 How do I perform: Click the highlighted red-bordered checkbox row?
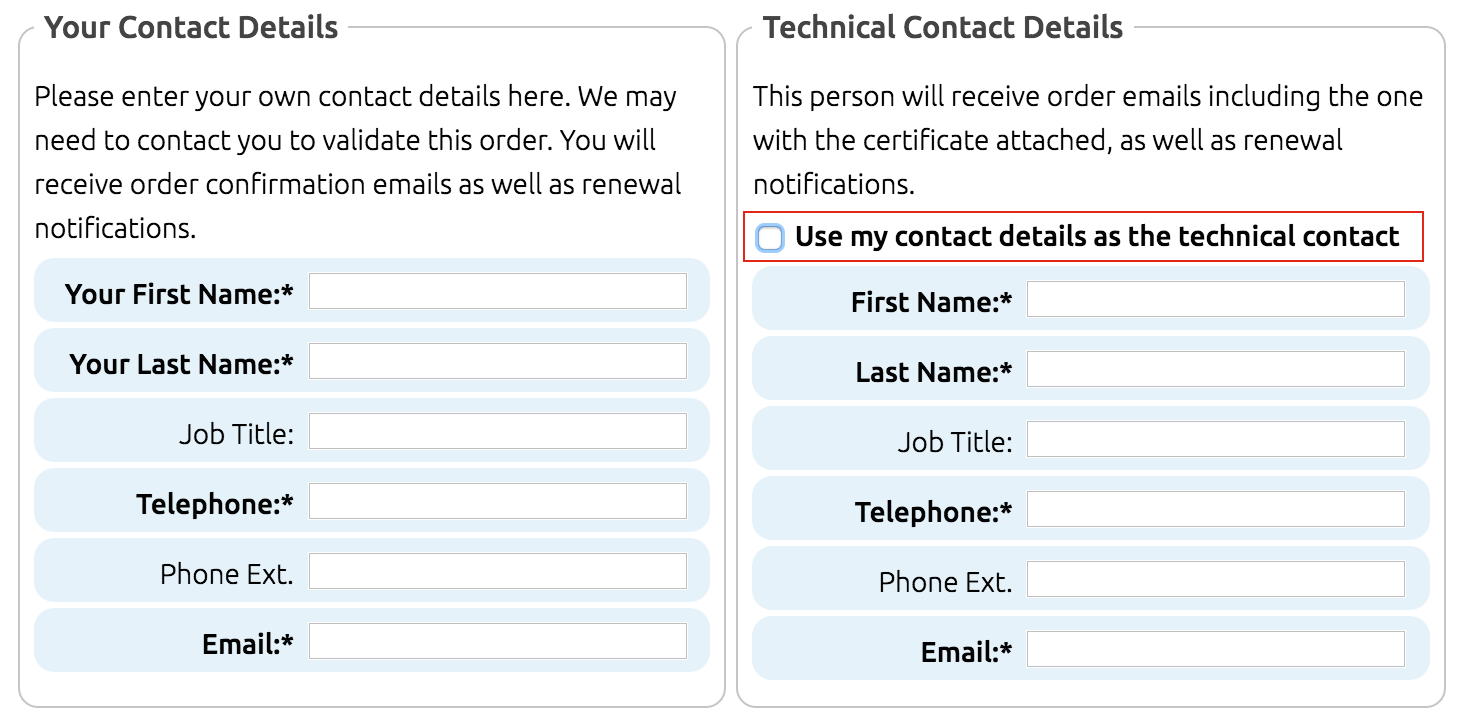tap(1083, 237)
